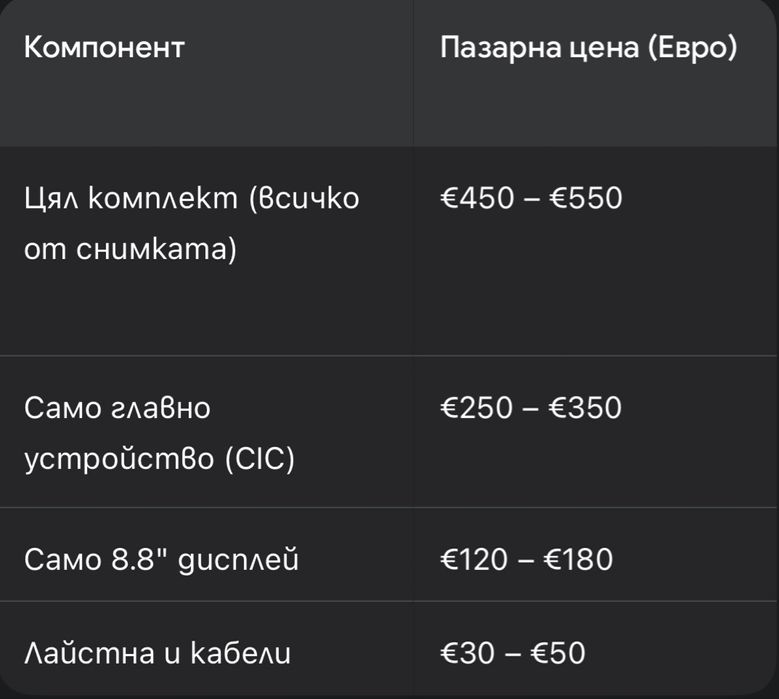Click the €250 – €350 price cell
779x699 pixels.
point(531,408)
